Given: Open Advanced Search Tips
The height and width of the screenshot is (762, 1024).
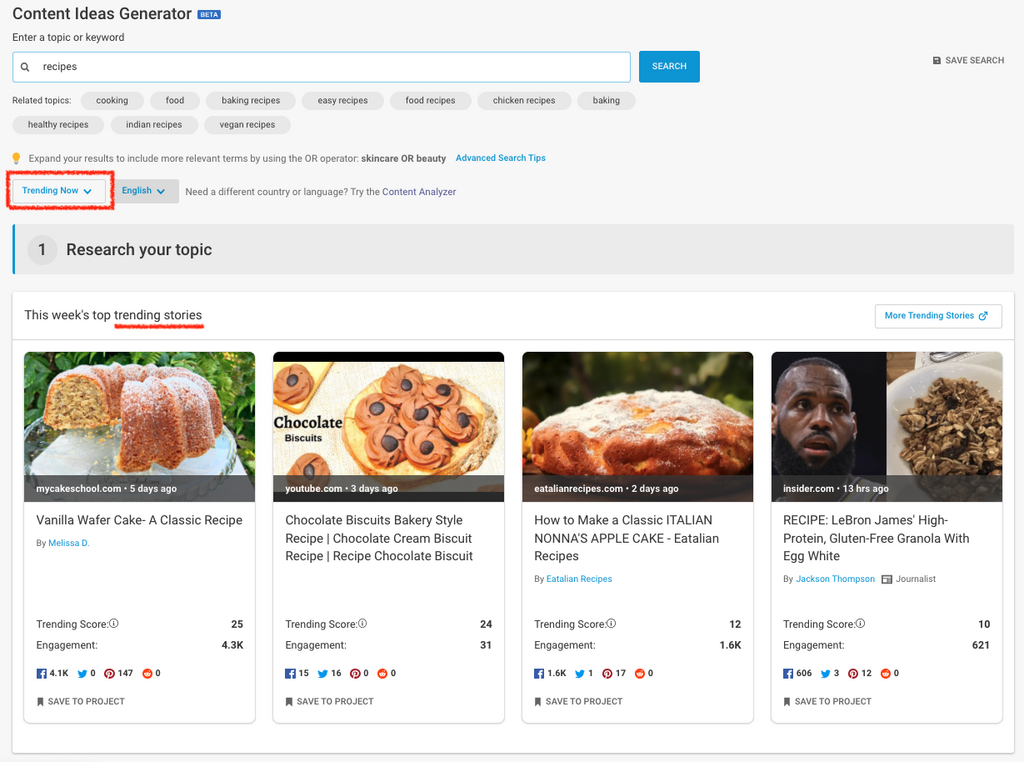Looking at the screenshot, I should (x=500, y=158).
